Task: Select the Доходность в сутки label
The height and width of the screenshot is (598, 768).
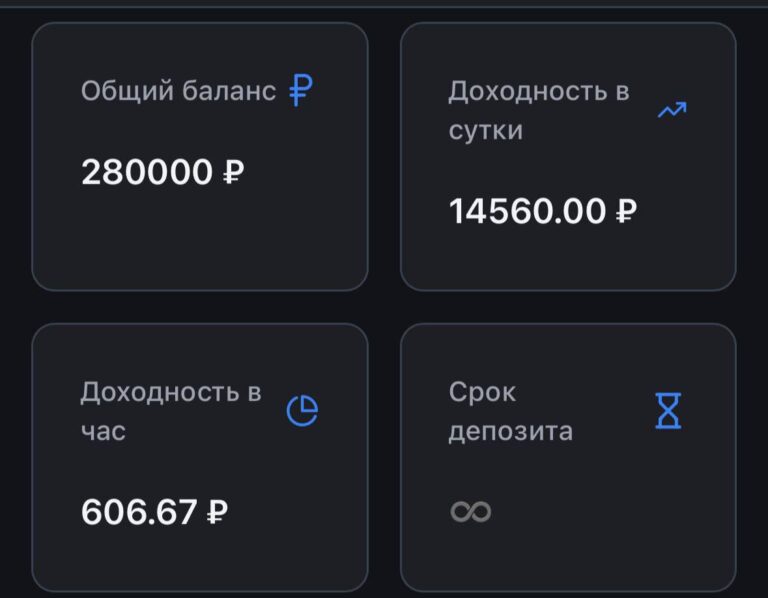Action: (538, 111)
